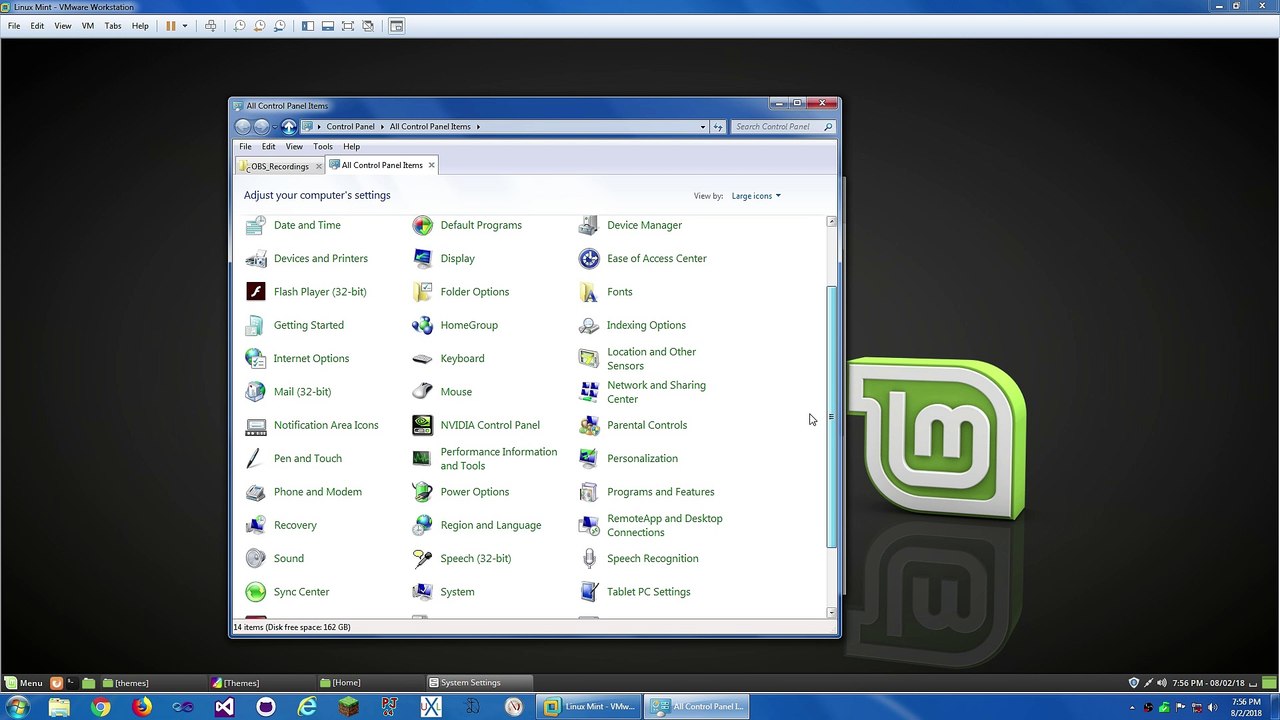This screenshot has height=720, width=1280.
Task: Open the Speech Recognition microphone icon
Action: [589, 558]
